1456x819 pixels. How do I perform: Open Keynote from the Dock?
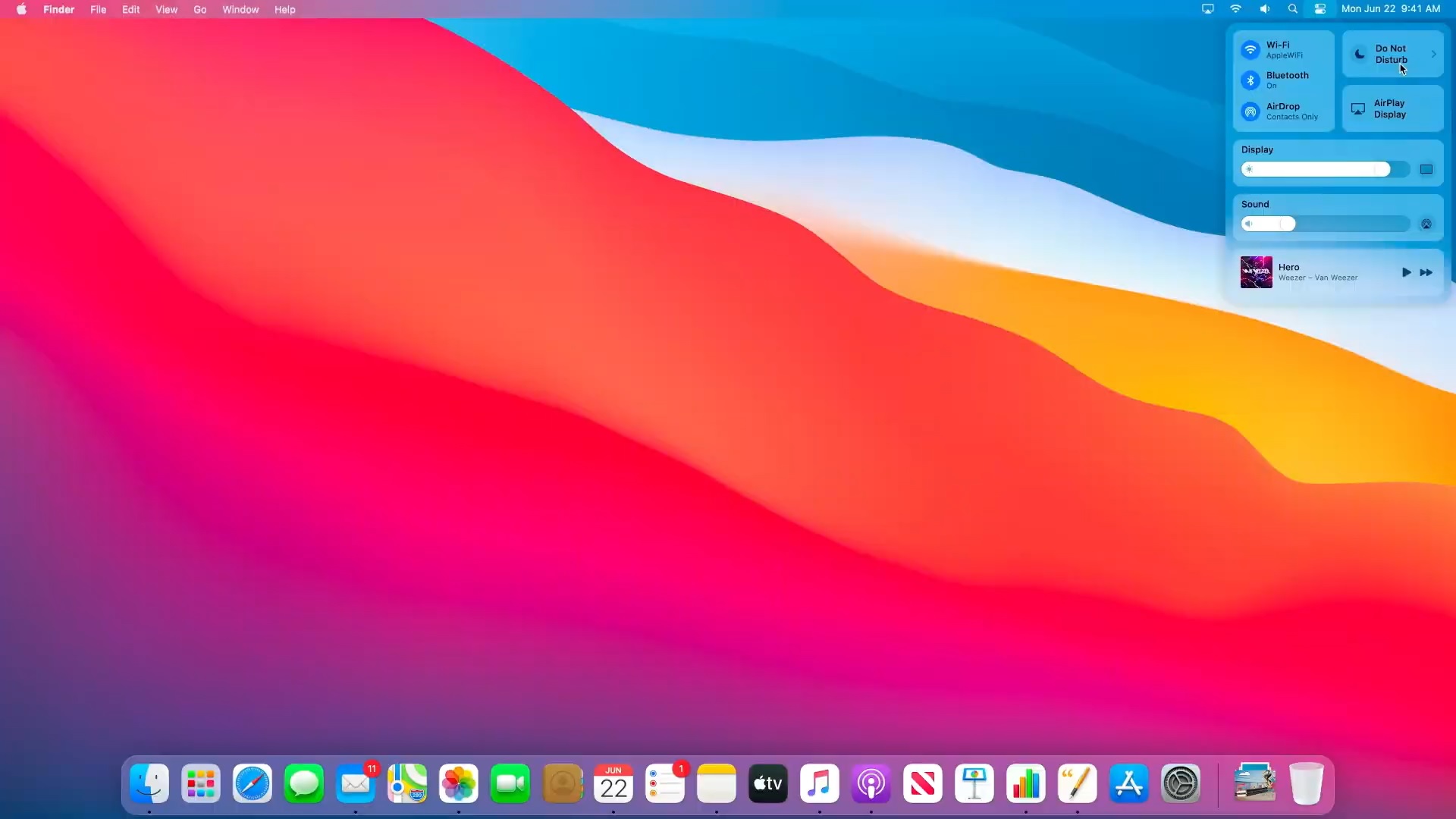pos(974,783)
